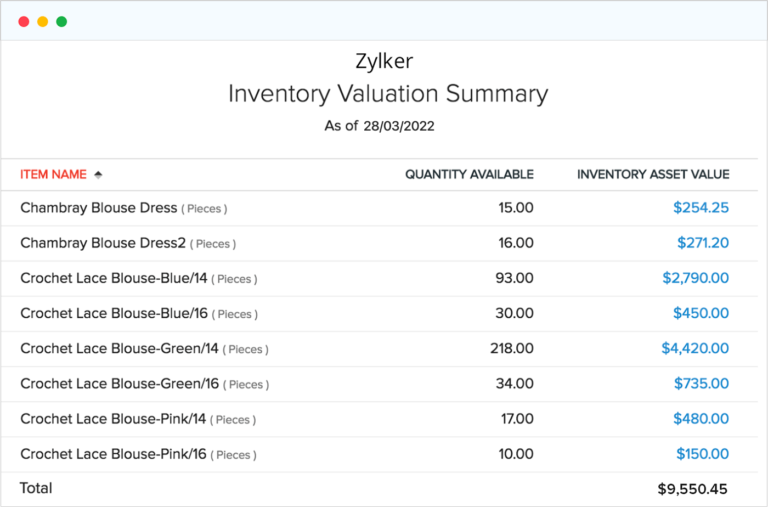Open the $2,790.00 asset value link
This screenshot has width=768, height=507.
point(695,278)
